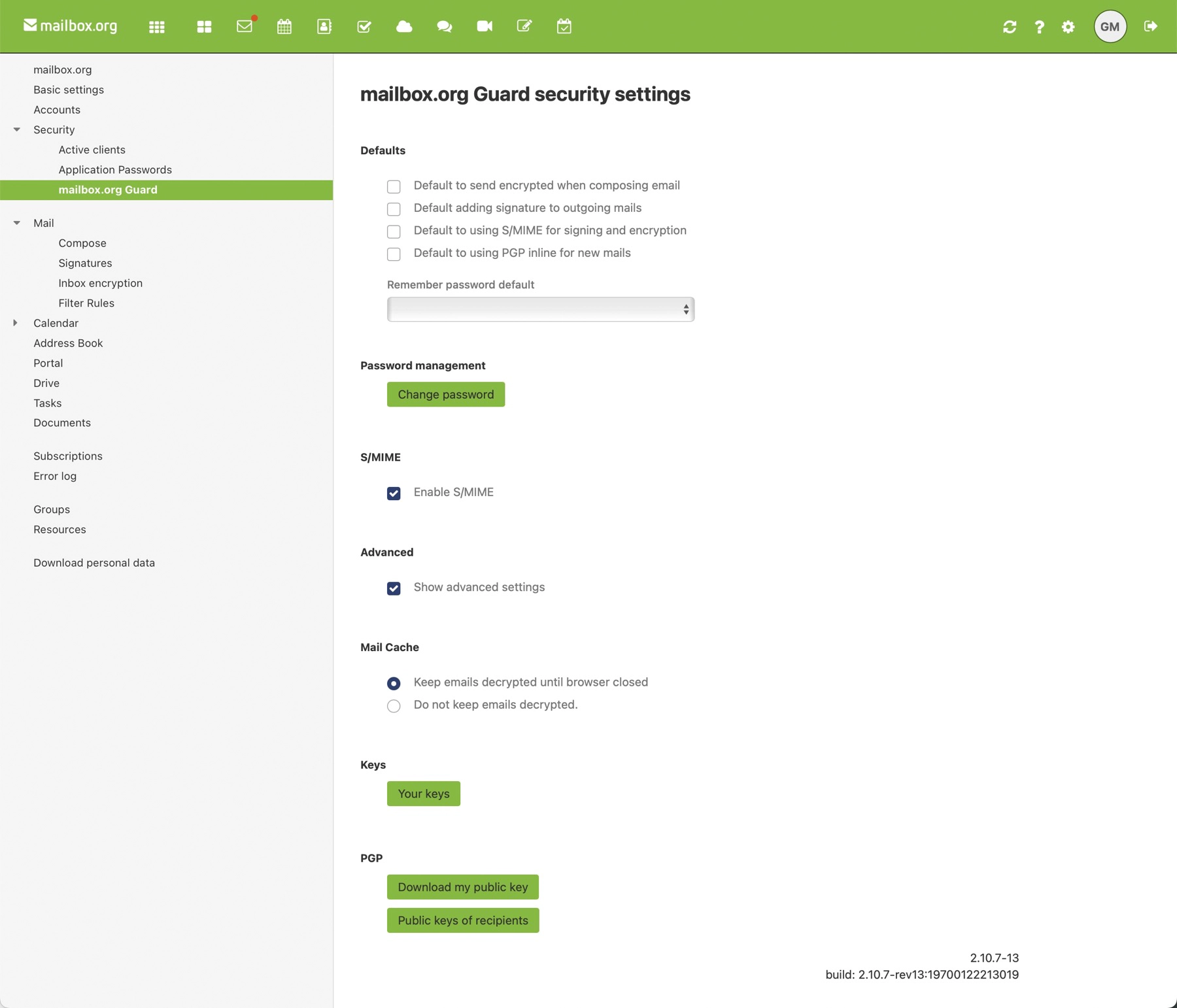Click the build number text
The image size is (1177, 1008).
pos(922,975)
